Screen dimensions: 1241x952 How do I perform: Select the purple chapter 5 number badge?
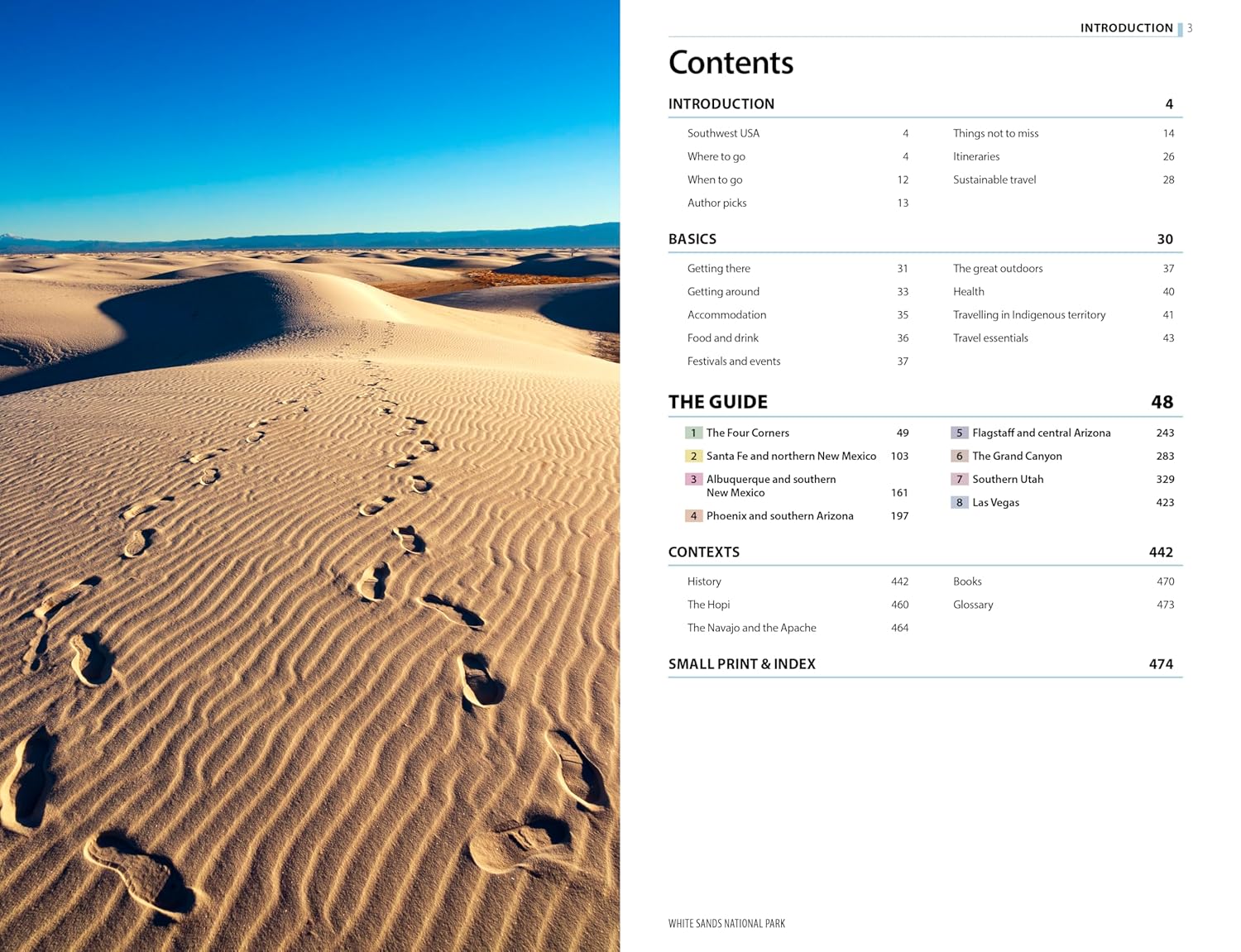(x=959, y=433)
